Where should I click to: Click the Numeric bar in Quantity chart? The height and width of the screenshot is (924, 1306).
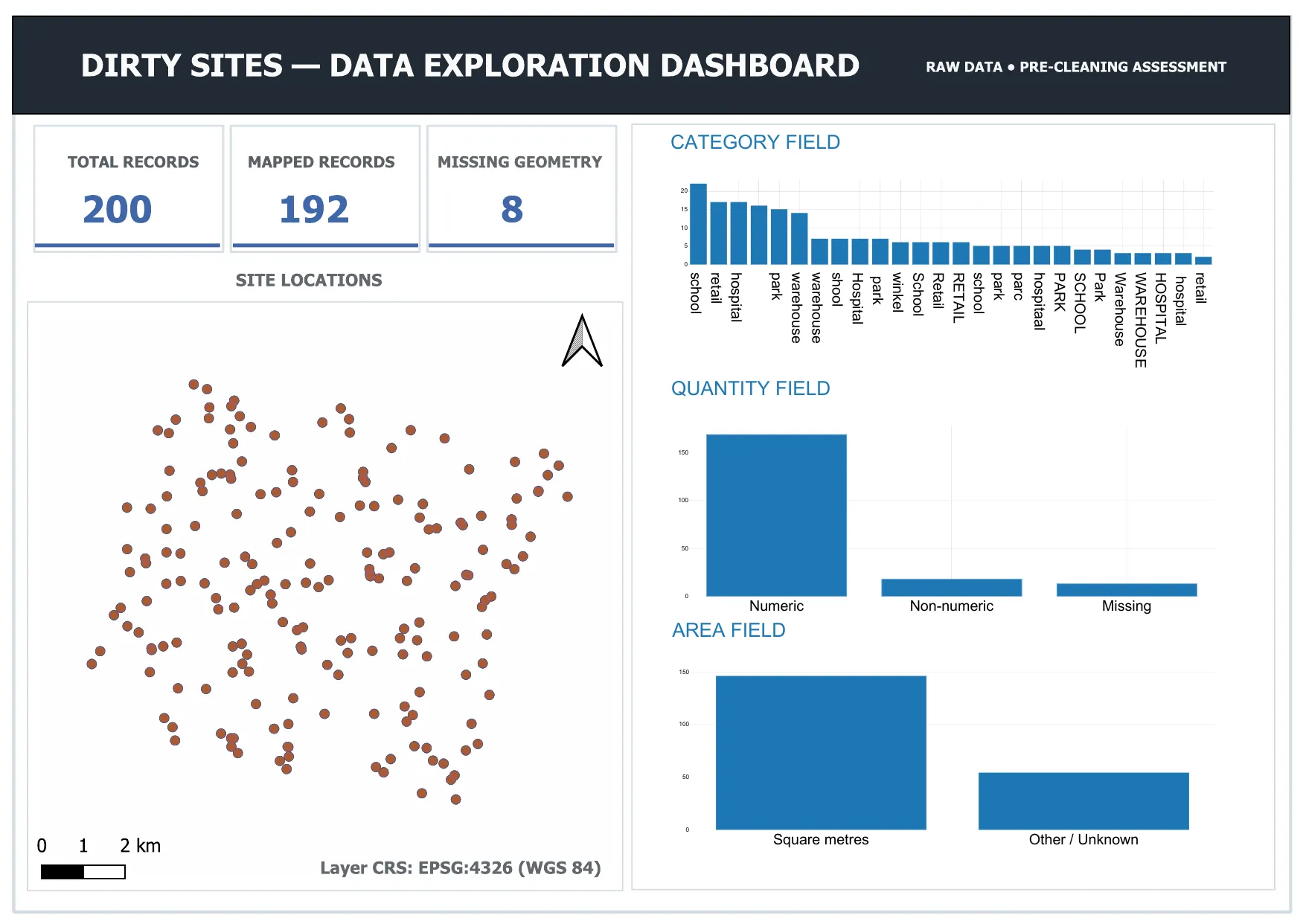776,515
